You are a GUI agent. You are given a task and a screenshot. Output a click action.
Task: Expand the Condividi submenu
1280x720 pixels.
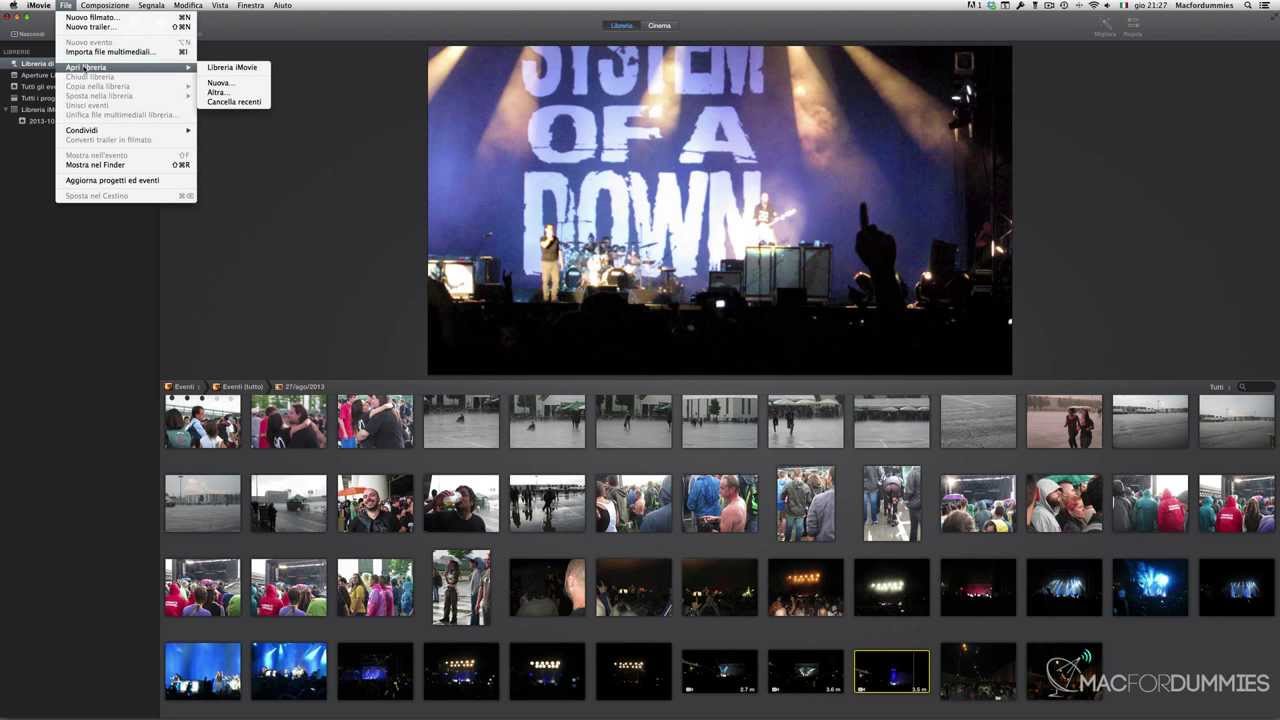(x=126, y=130)
